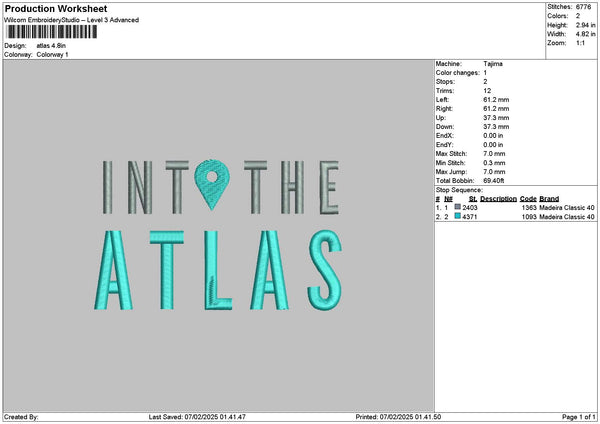
Task: Click the 'Page 1 of 1' label
Action: tap(579, 417)
